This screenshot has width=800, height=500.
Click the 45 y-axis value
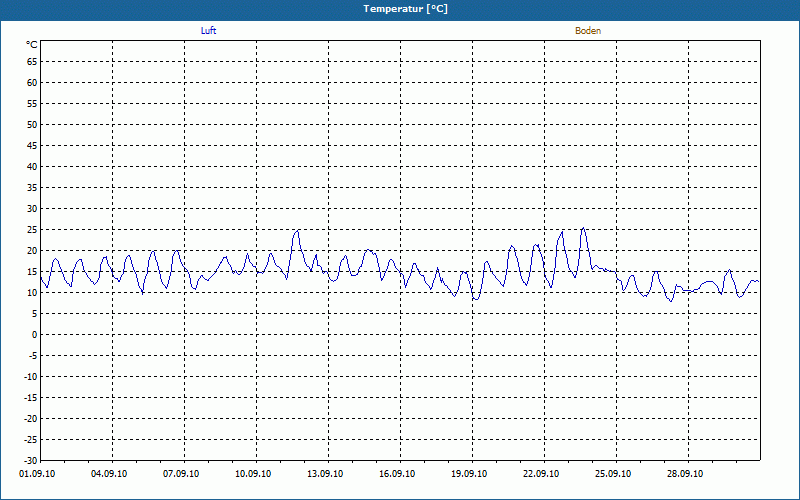point(32,145)
